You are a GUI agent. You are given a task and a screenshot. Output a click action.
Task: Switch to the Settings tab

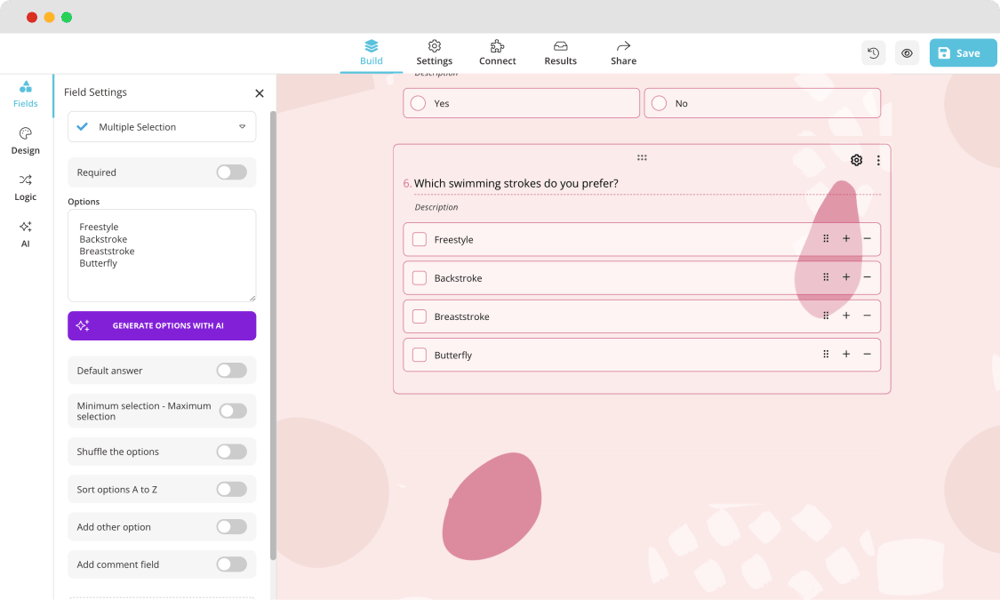pyautogui.click(x=434, y=52)
